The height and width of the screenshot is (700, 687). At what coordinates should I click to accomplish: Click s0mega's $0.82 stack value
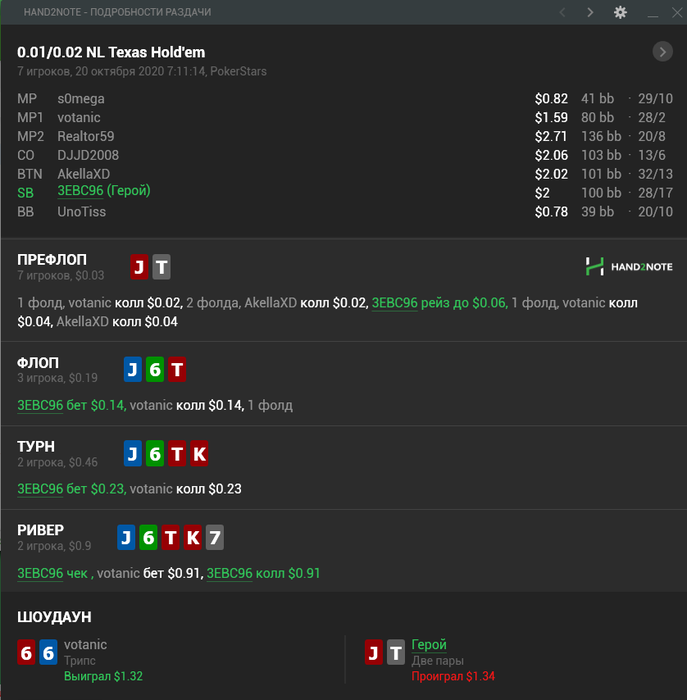[x=551, y=98]
